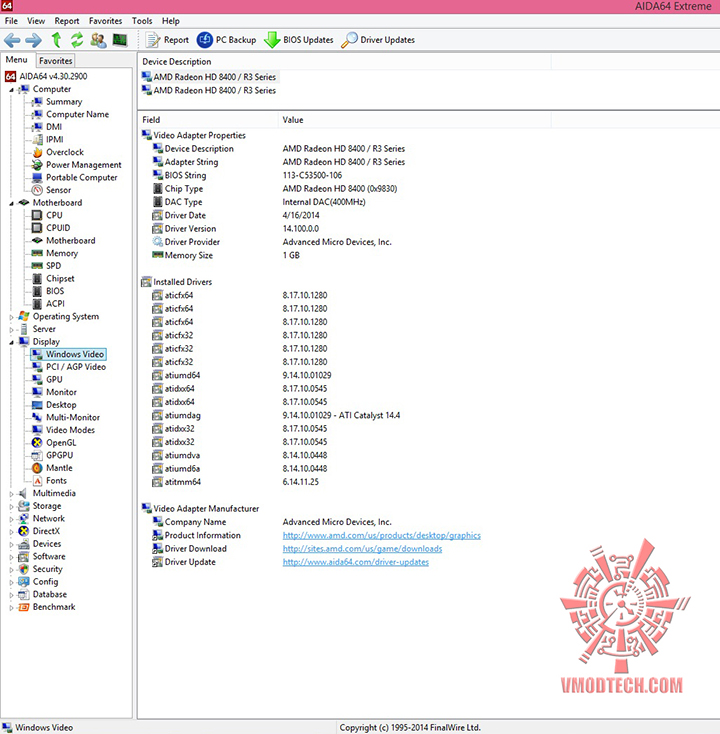This screenshot has width=720, height=734.
Task: Open the aida64.com Driver Update link
Action: pos(356,562)
